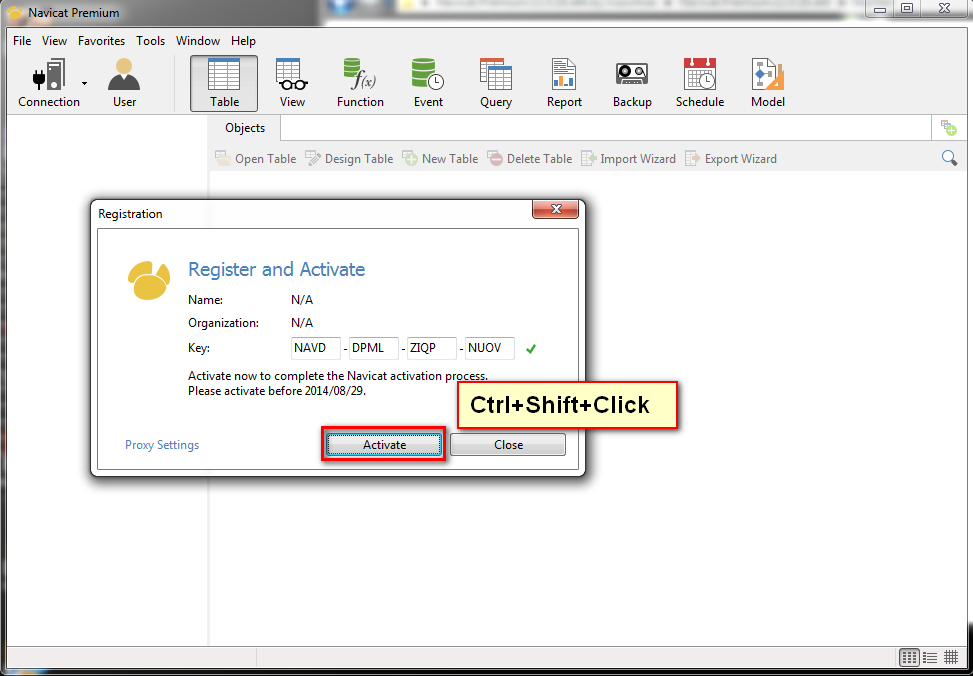973x676 pixels.
Task: Show the Function objects
Action: (360, 83)
